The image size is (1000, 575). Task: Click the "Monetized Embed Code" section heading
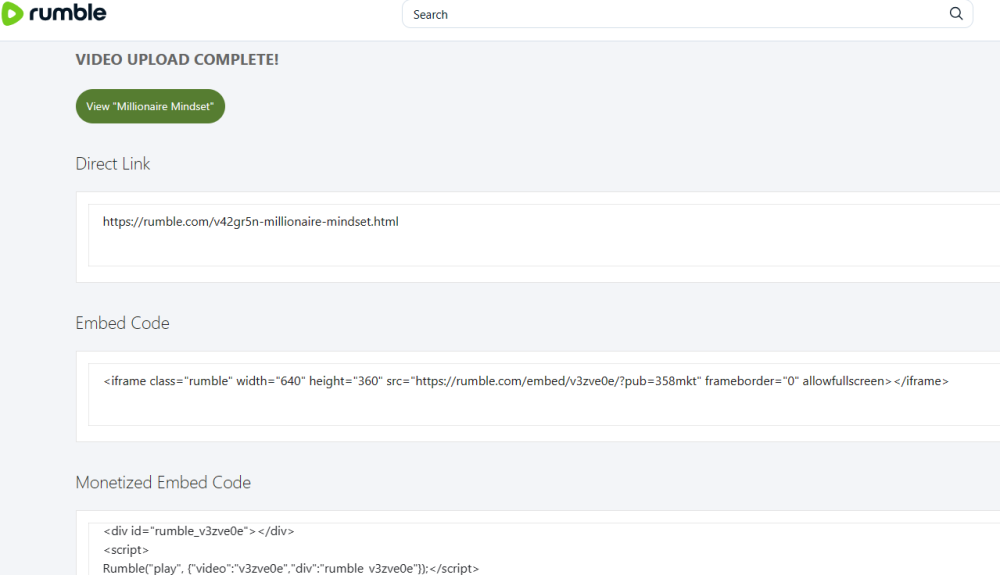(163, 482)
